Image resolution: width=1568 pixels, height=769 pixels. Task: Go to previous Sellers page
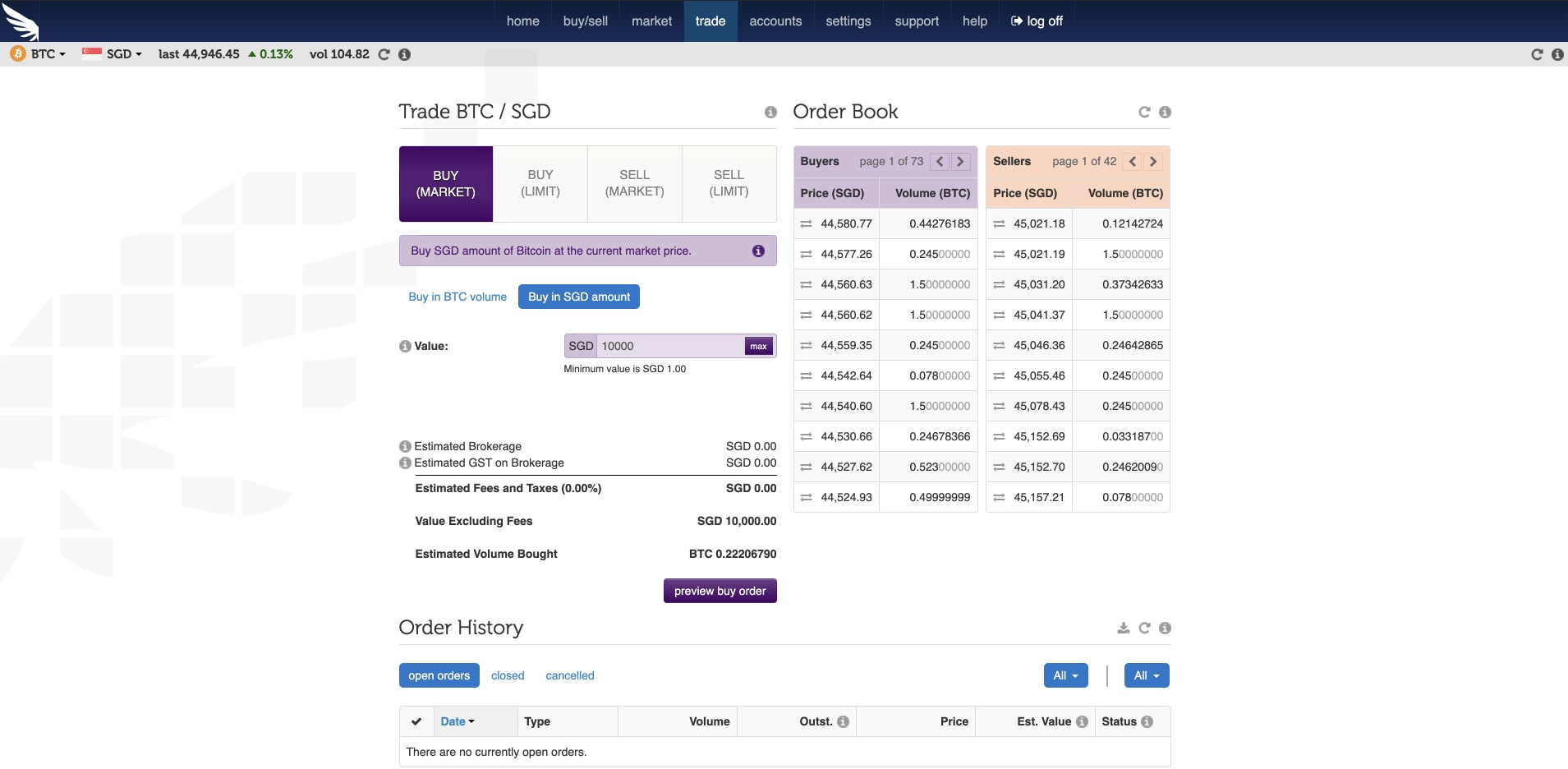click(1133, 161)
